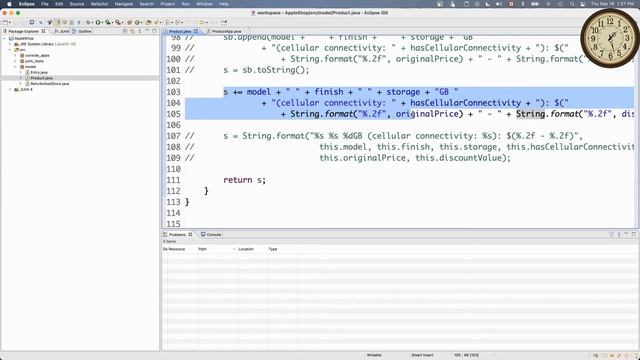Click the Debug toolbar icon
640x360 pixels.
[x=88, y=22]
